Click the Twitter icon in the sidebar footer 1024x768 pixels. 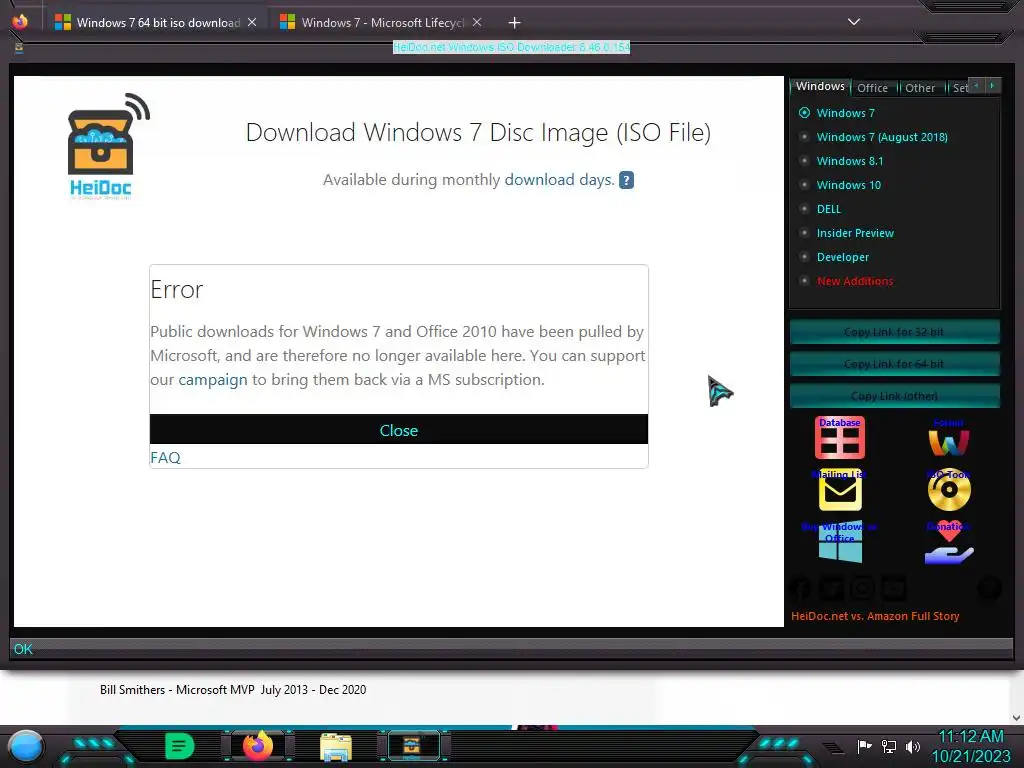[831, 589]
